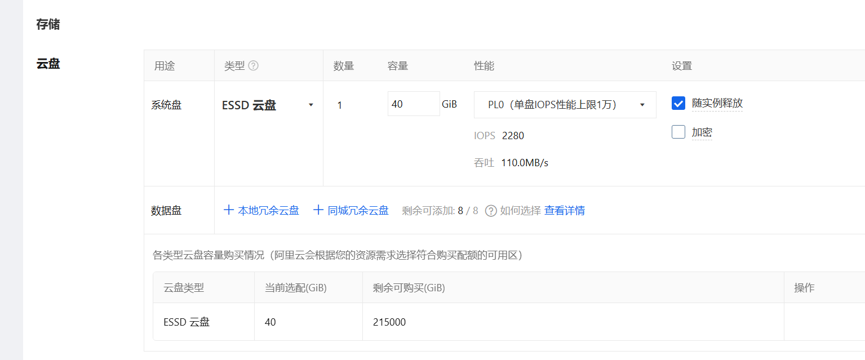
Task: Open the ESSD 云盘 type dropdown
Action: 268,105
